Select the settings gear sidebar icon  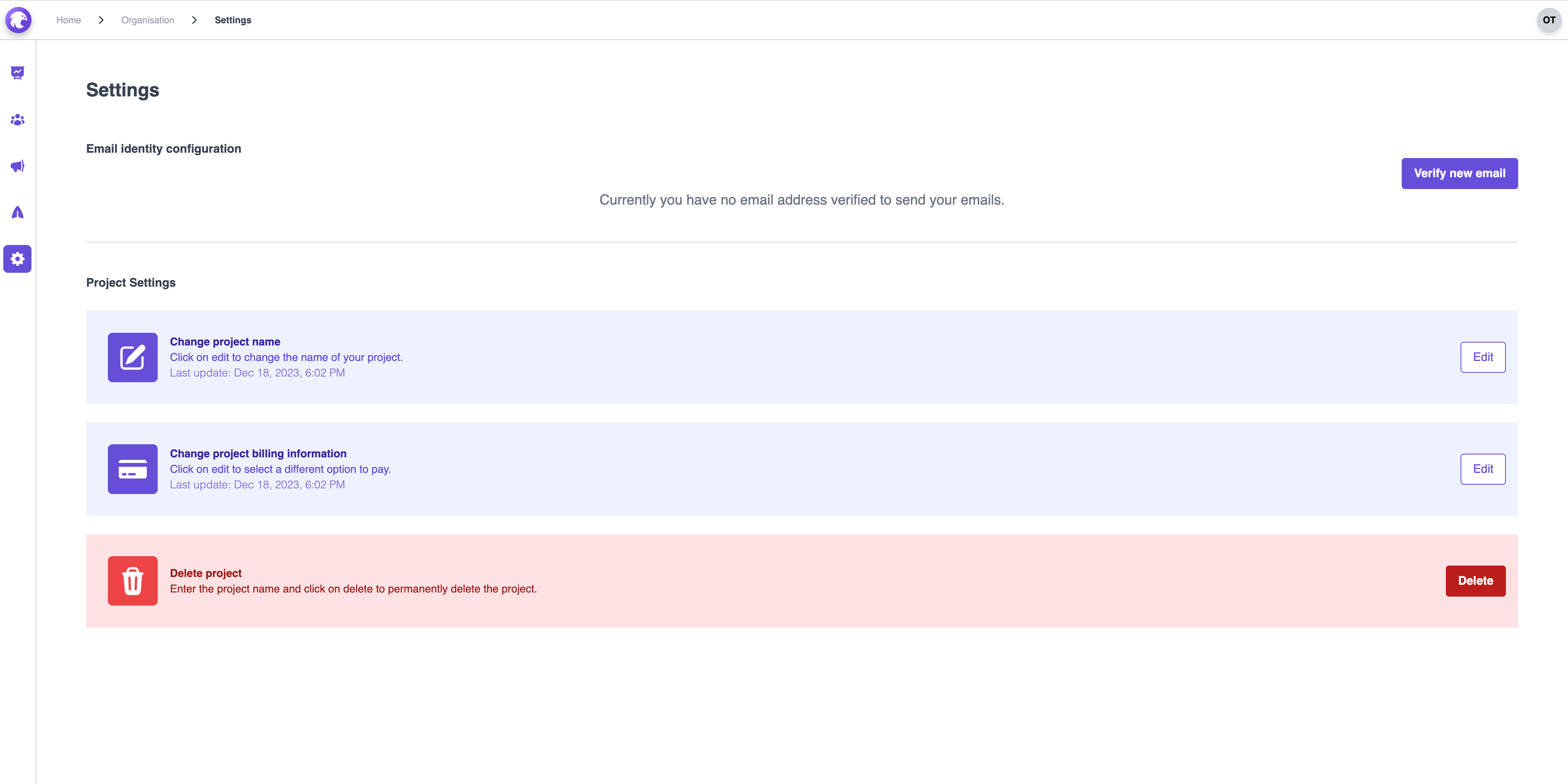[18, 259]
